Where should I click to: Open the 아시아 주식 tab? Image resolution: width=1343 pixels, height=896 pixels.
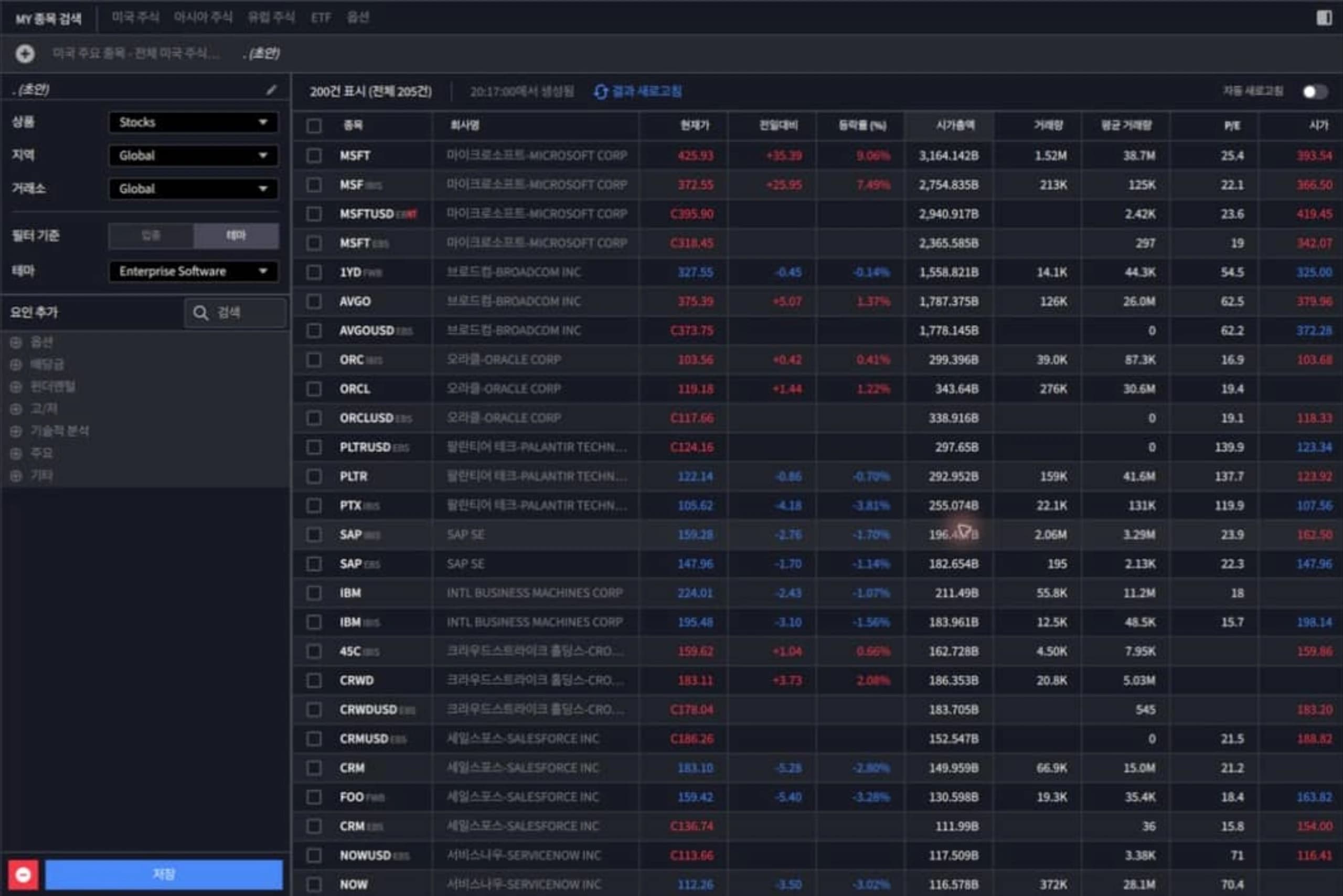click(x=203, y=17)
